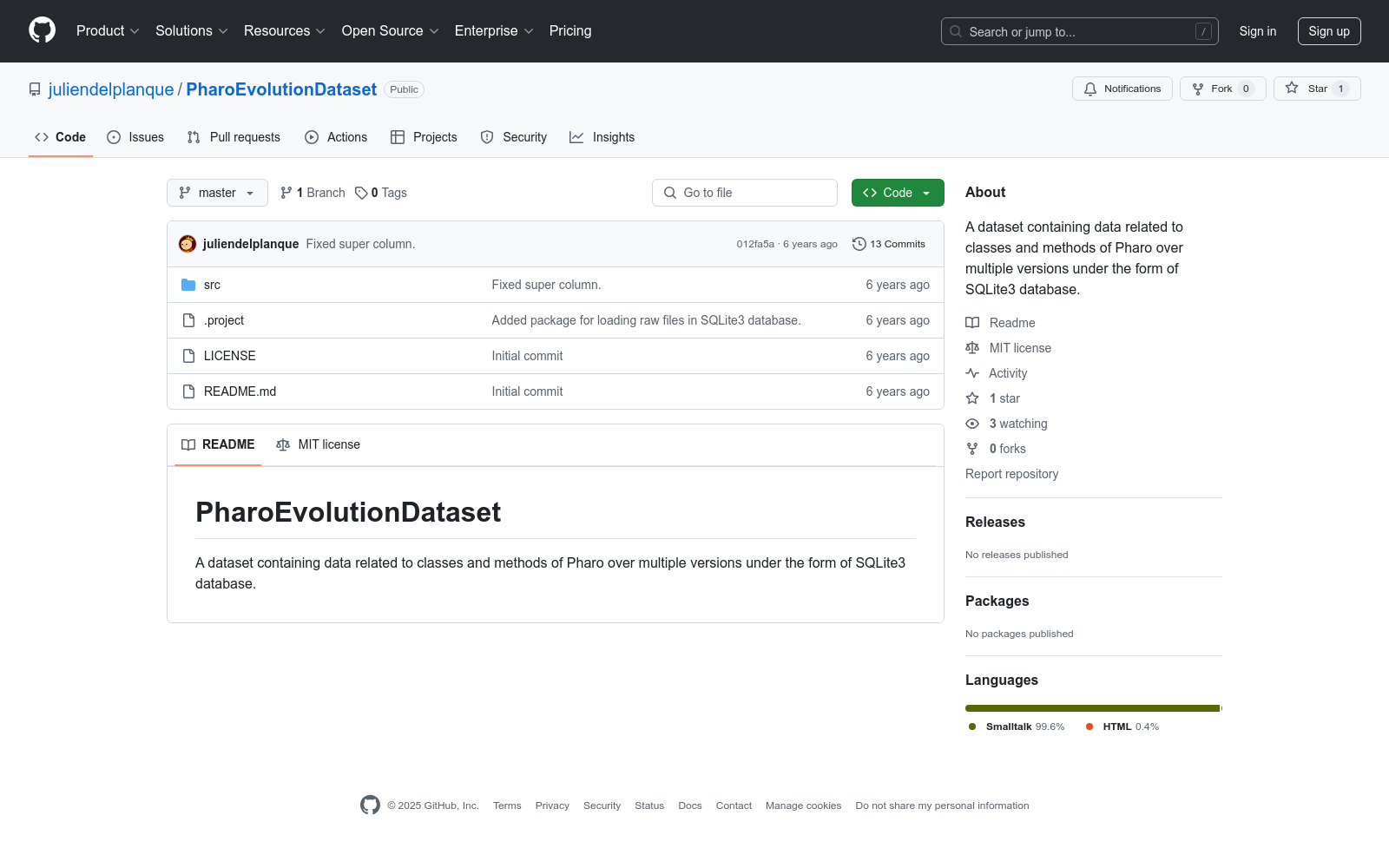Click the fork icon in the Fork button

(1198, 89)
